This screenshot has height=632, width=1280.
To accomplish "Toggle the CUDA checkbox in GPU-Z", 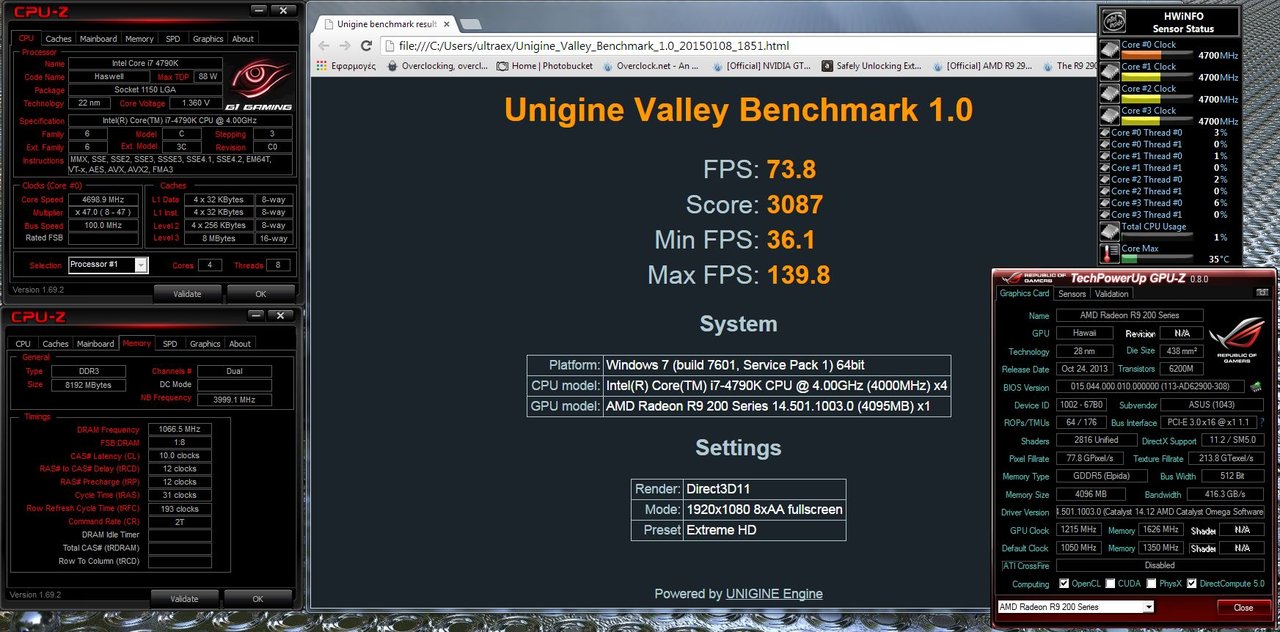I will 1108,584.
